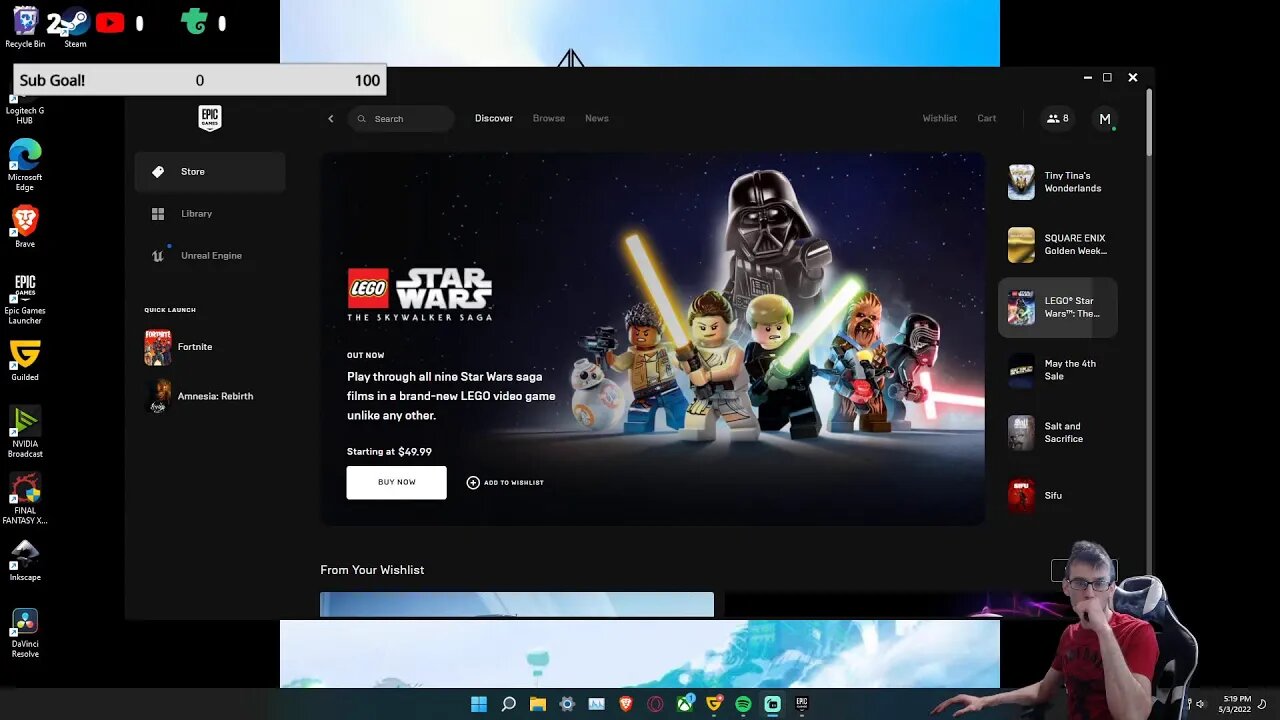The image size is (1280, 720).
Task: Select Sifu carousel item
Action: [x=1058, y=495]
